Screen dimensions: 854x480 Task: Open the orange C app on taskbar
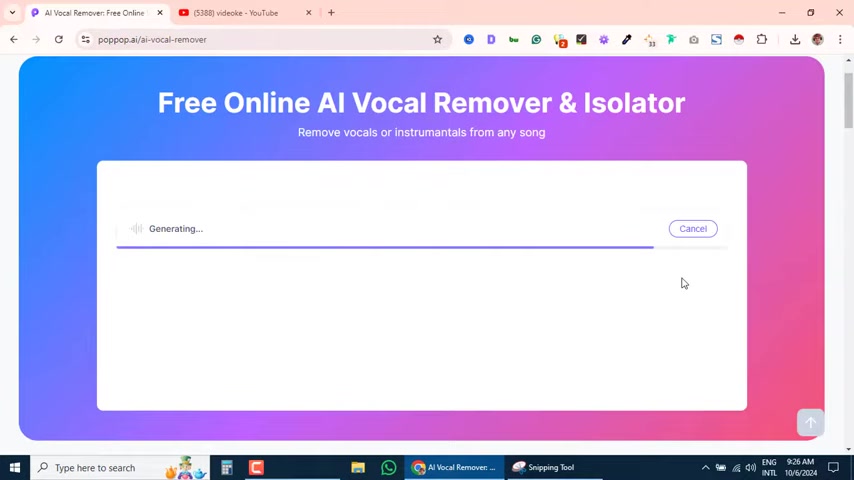(x=256, y=467)
